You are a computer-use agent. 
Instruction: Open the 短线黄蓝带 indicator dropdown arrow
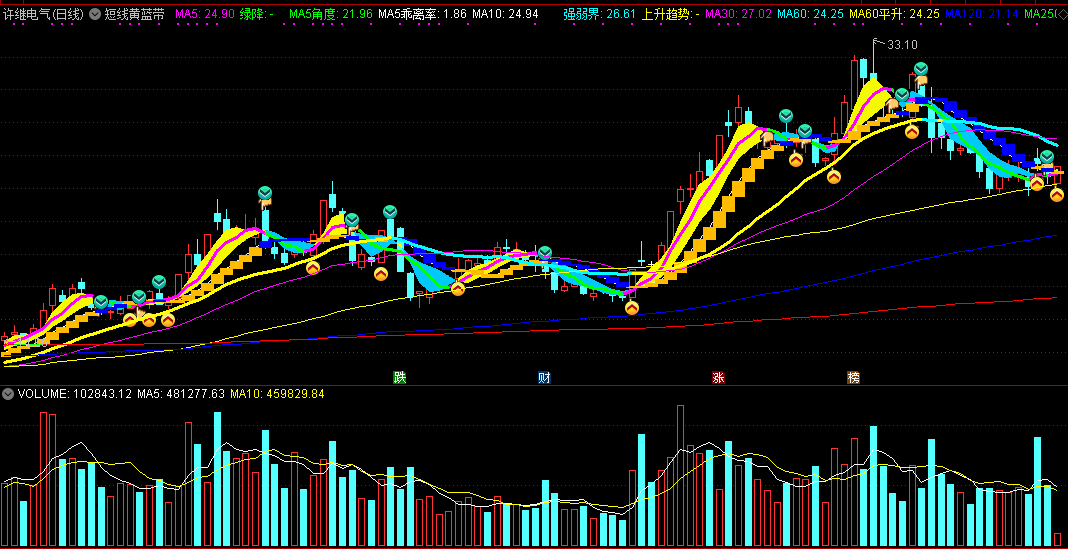click(x=95, y=14)
